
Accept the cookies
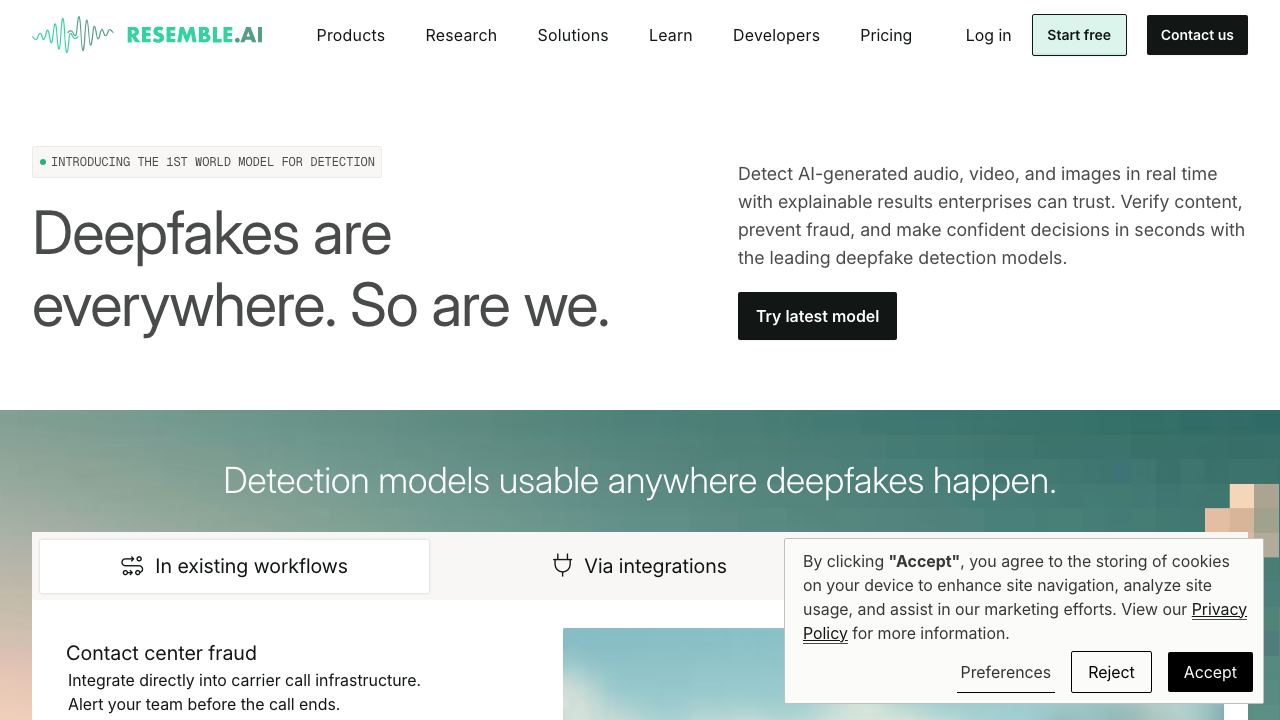[x=1210, y=672]
